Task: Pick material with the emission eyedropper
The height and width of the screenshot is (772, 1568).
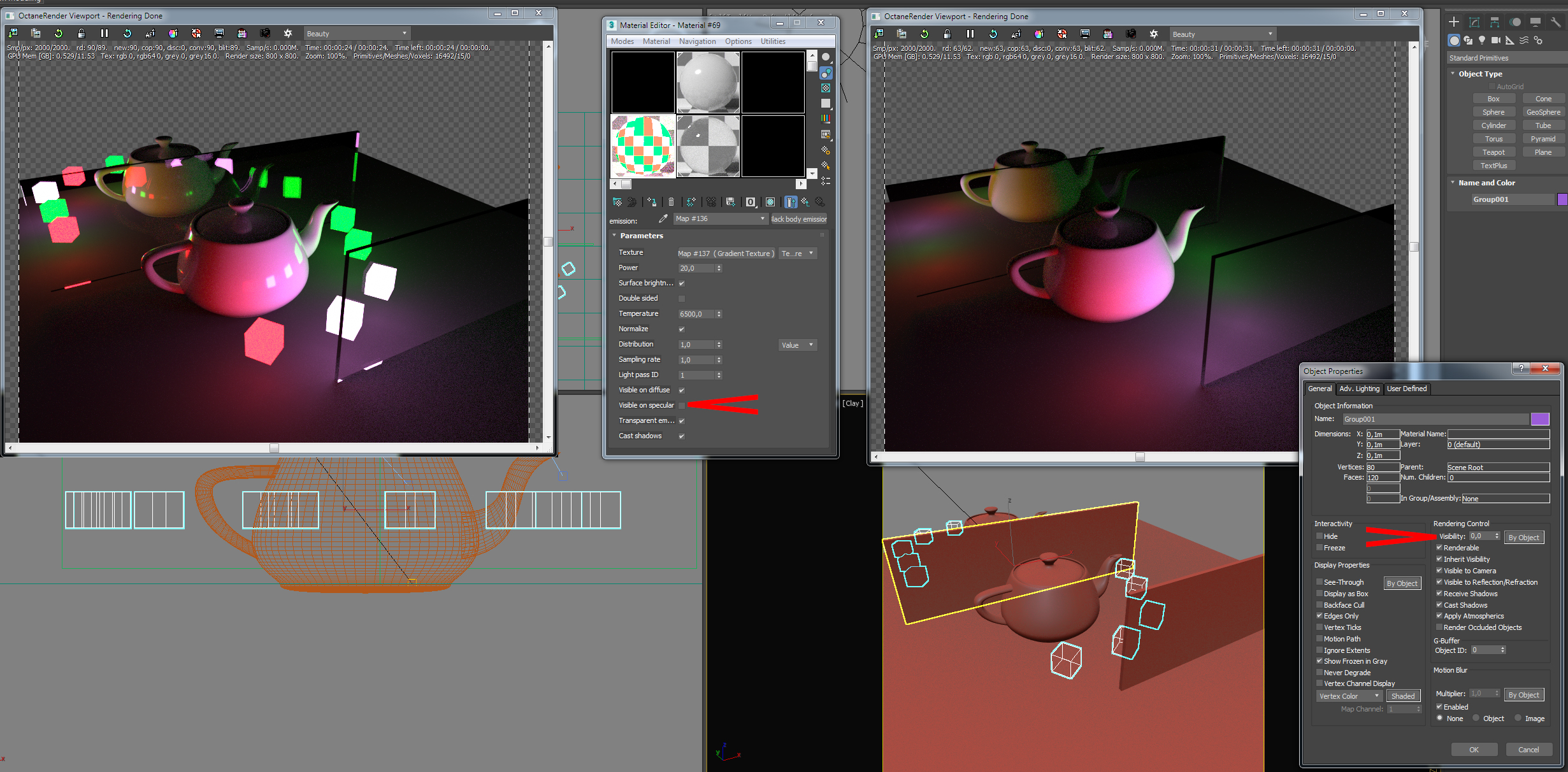Action: point(663,218)
